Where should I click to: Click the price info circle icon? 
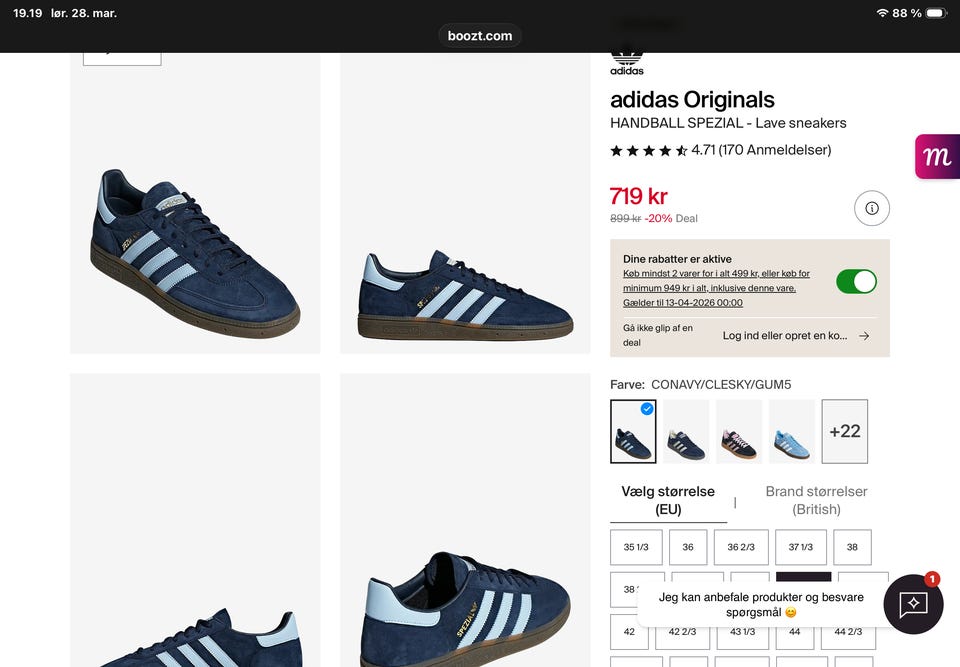click(872, 208)
